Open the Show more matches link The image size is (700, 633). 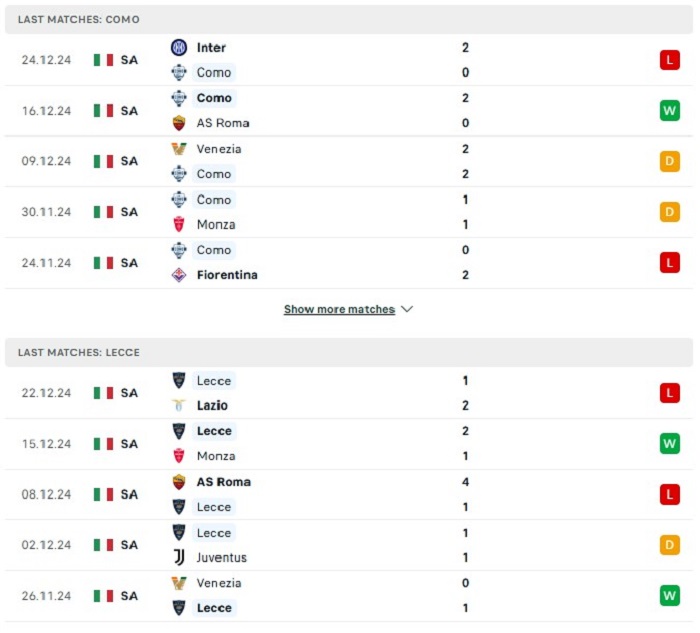[x=339, y=309]
